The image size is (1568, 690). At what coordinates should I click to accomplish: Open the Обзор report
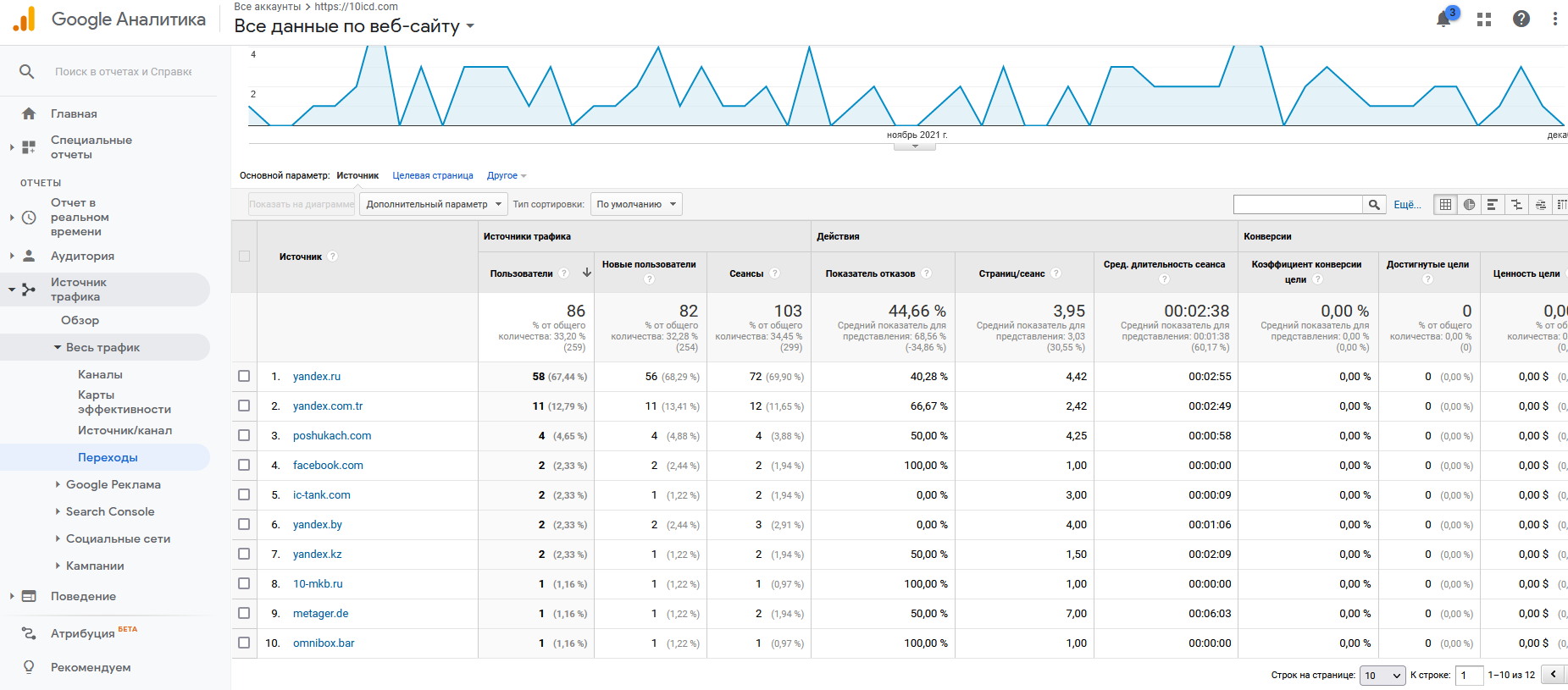click(80, 320)
